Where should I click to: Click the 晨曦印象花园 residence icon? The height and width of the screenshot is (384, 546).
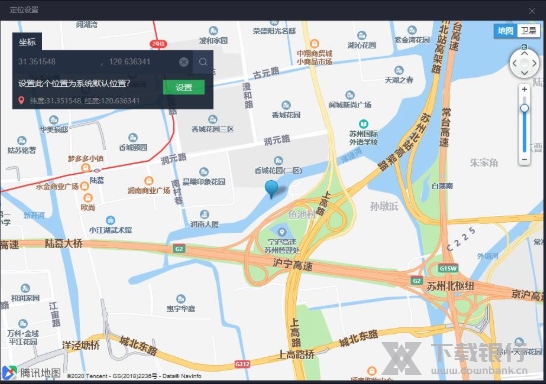click(204, 172)
